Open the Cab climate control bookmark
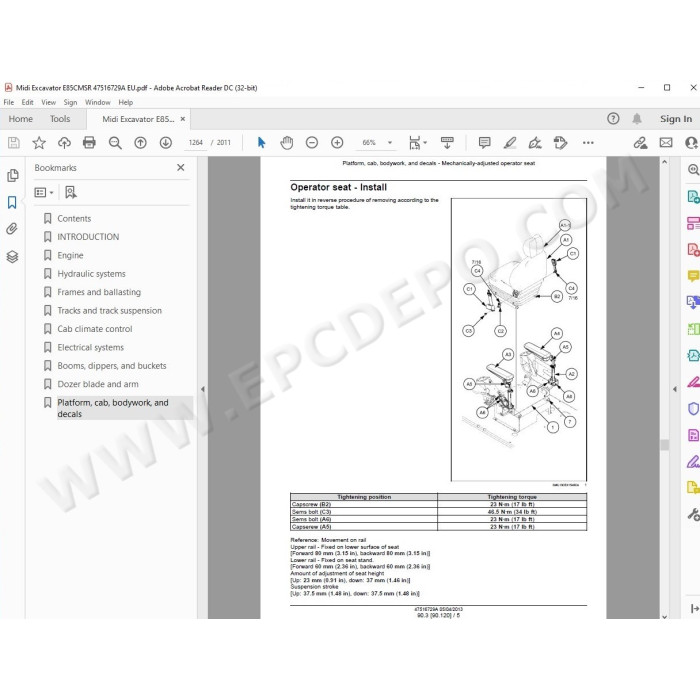Image resolution: width=700 pixels, height=700 pixels. click(x=95, y=329)
